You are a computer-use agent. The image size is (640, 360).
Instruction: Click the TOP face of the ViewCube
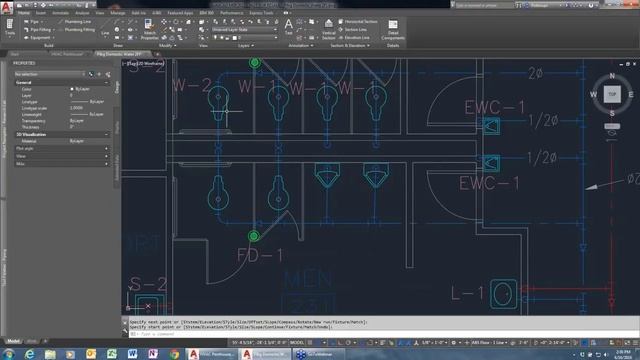[x=612, y=94]
